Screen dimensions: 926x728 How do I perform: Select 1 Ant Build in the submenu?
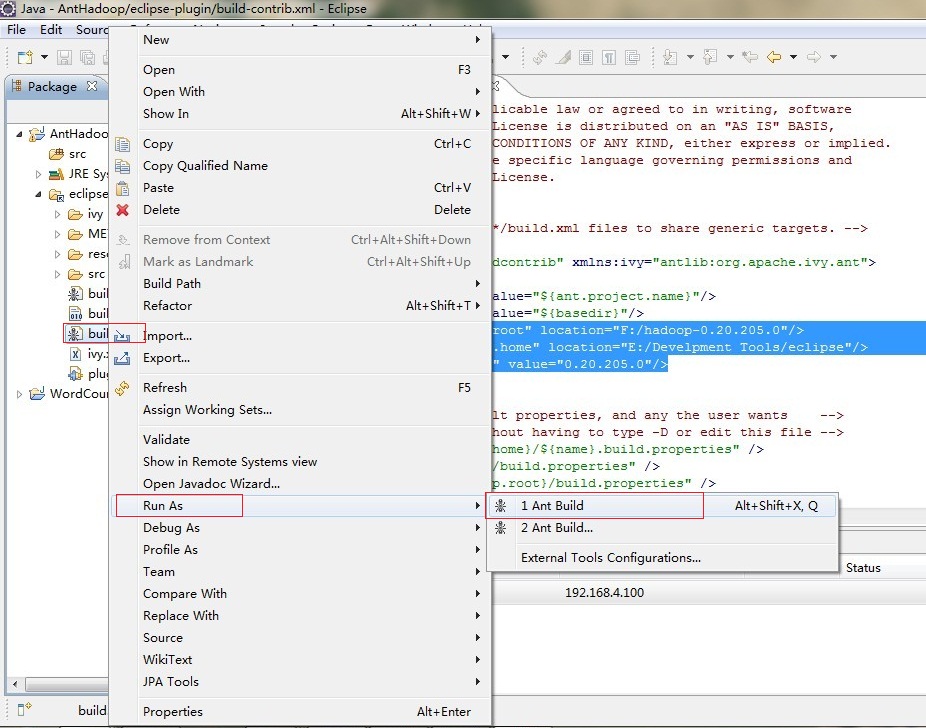point(661,505)
